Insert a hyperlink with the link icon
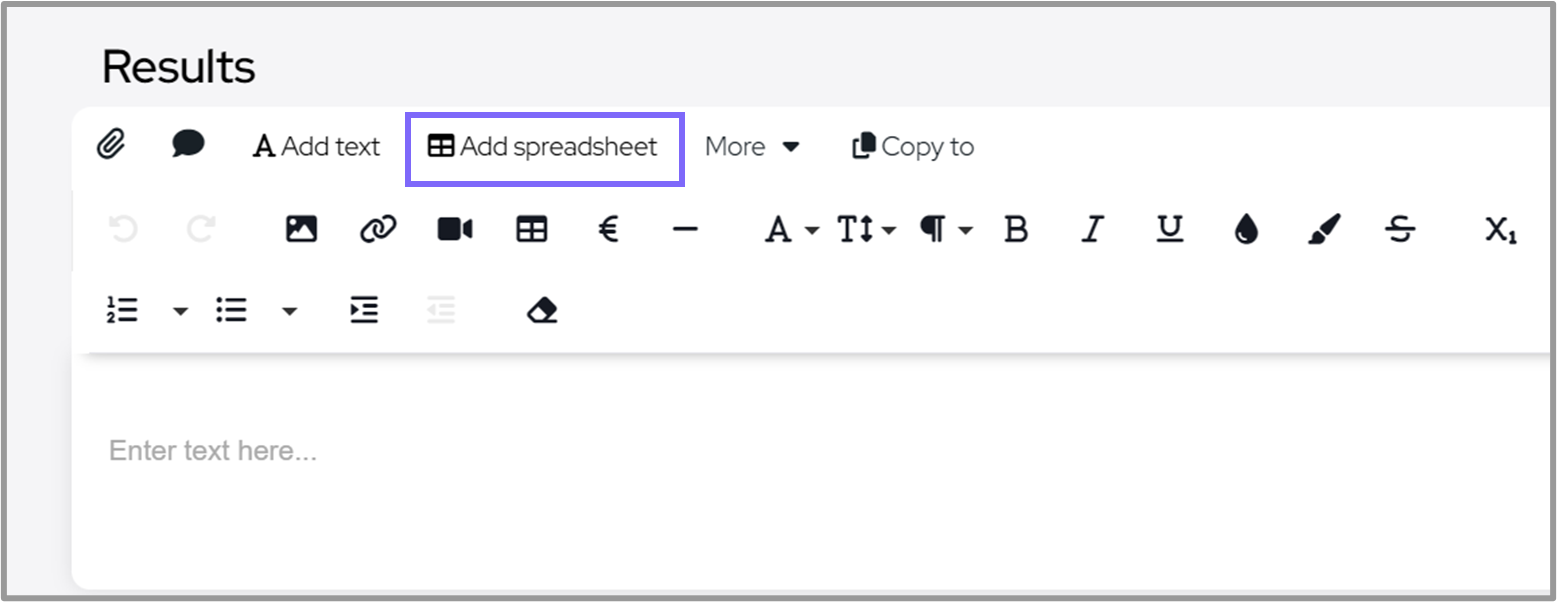 point(377,230)
